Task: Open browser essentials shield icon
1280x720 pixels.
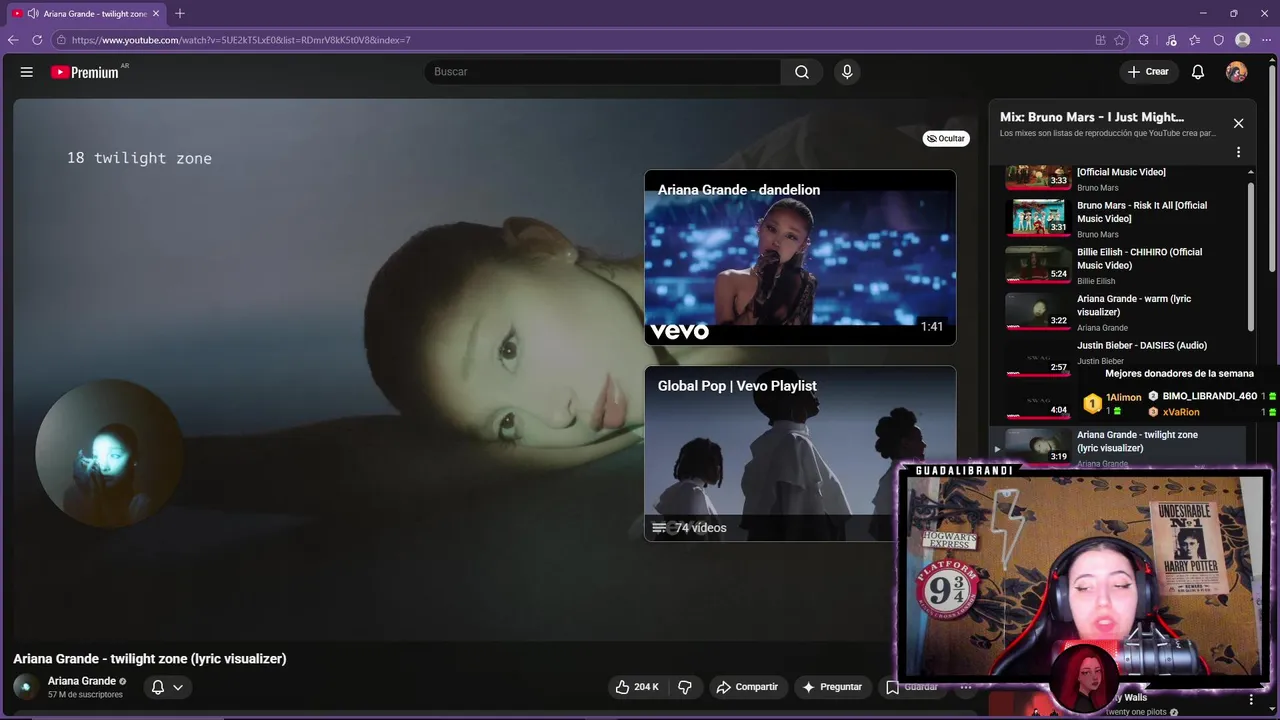Action: [1219, 40]
